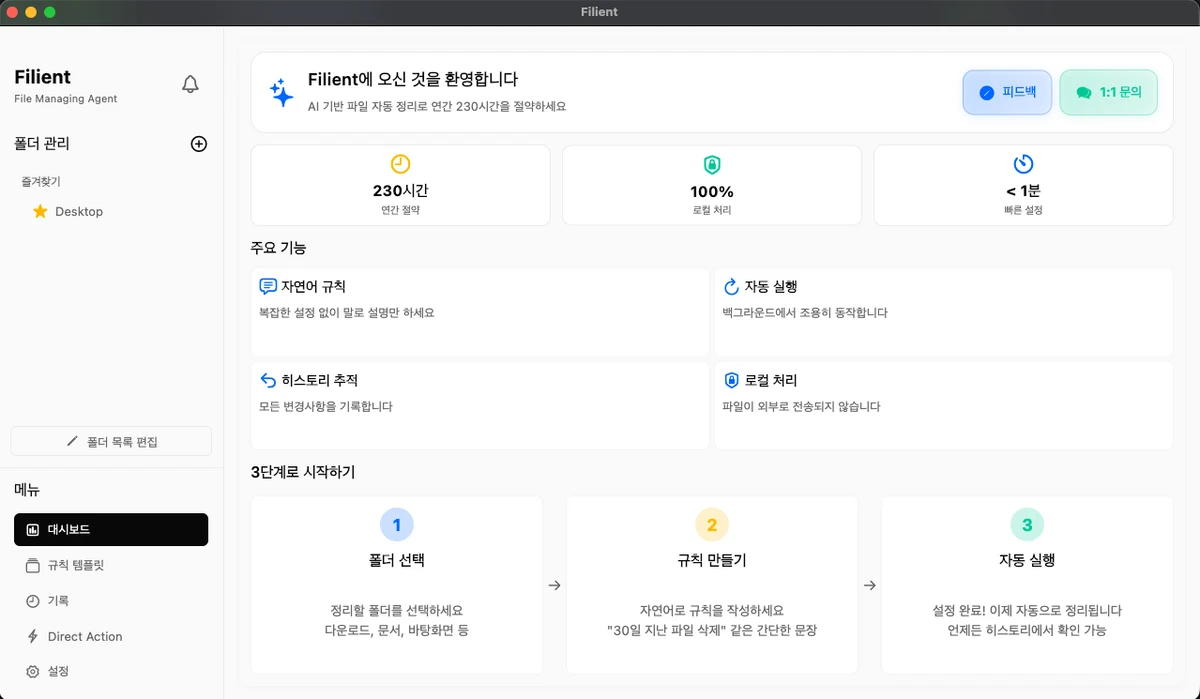Click the 연간 절약 label

pyautogui.click(x=400, y=211)
